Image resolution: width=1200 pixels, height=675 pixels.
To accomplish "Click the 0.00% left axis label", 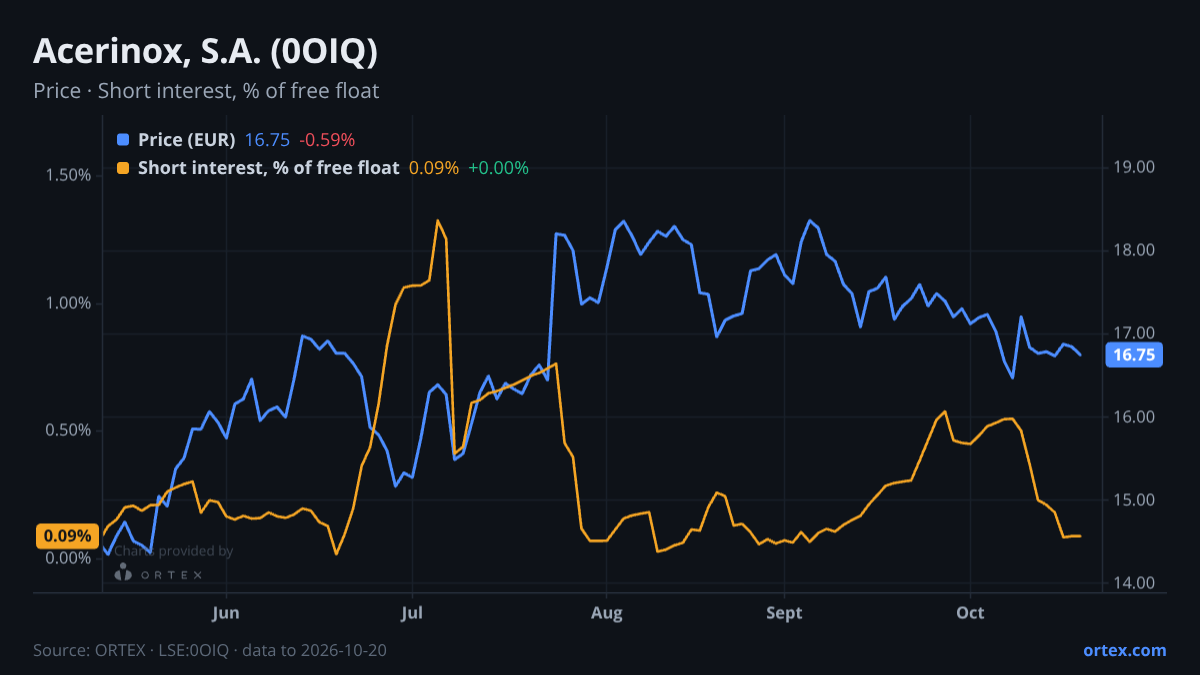I will [x=68, y=558].
